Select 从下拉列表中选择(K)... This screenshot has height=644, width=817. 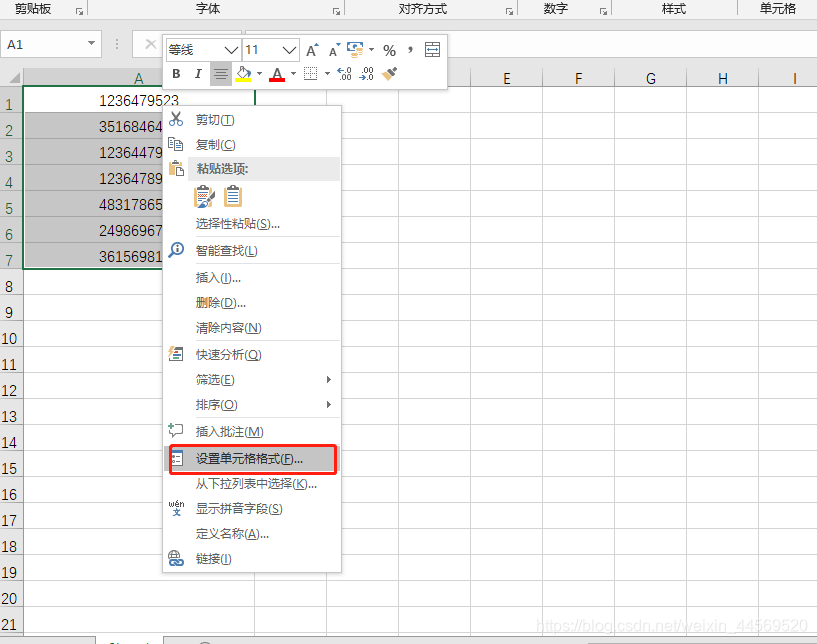252,484
